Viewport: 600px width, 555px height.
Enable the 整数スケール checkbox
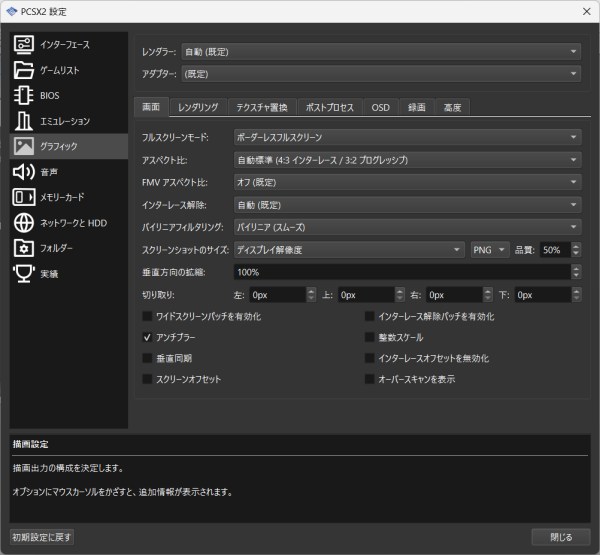click(x=369, y=337)
